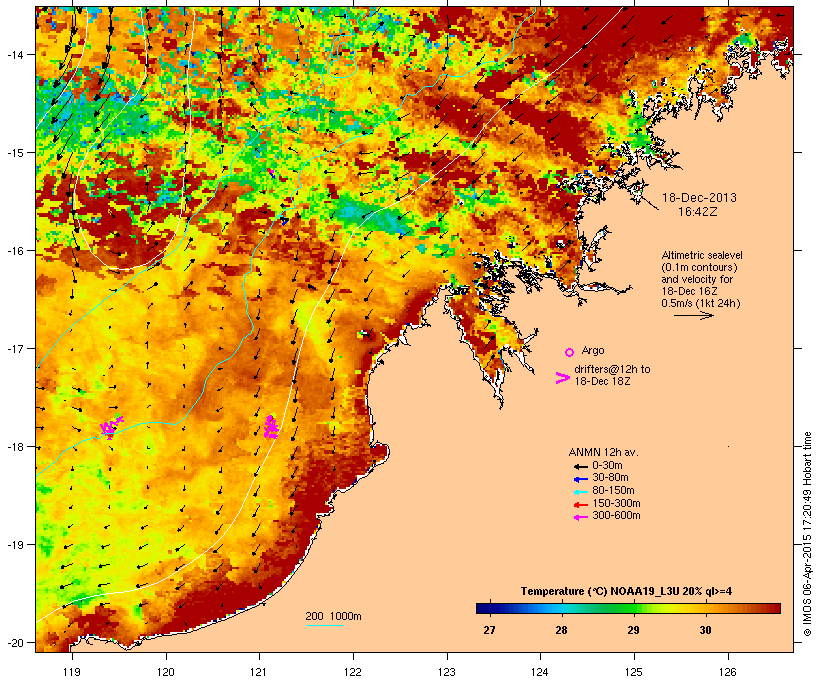Click the IMOS copyright timestamp text

pos(807,534)
